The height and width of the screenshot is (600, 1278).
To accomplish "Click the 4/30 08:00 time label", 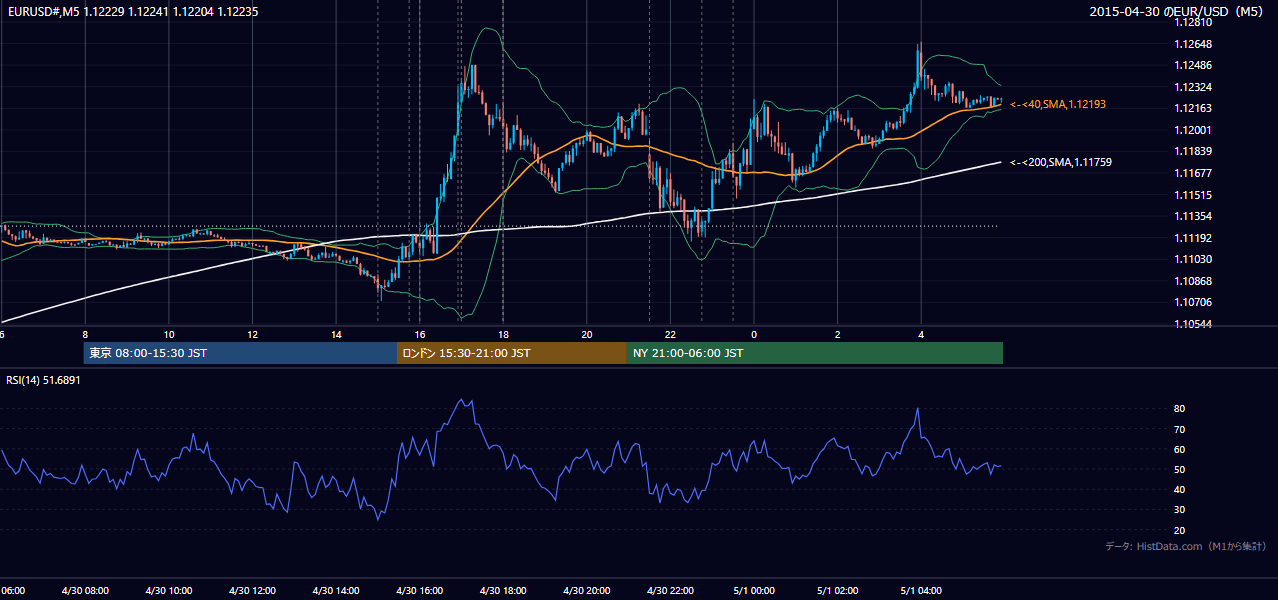I will click(x=85, y=591).
